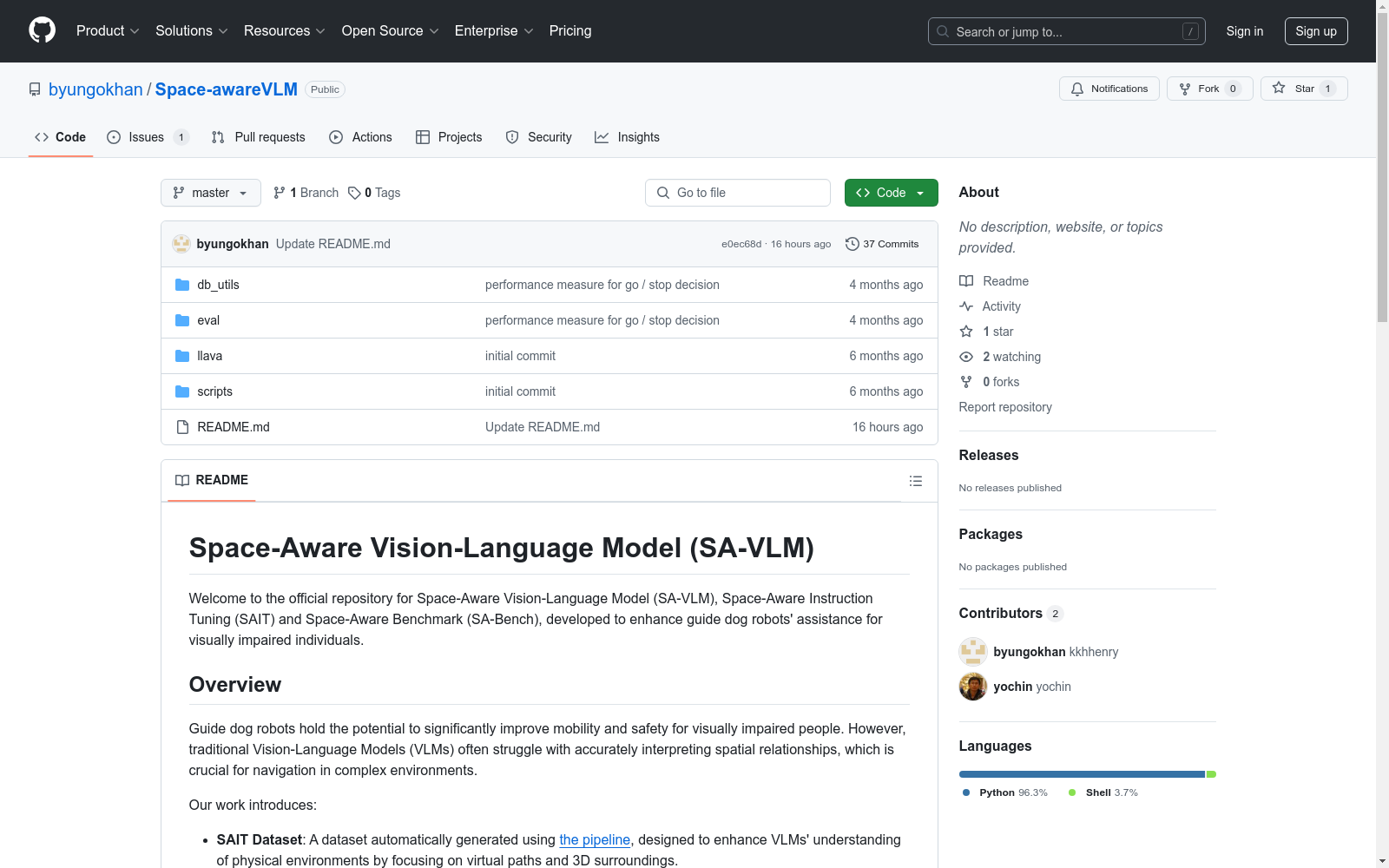Click the eye icon beside 2 watching
Image resolution: width=1389 pixels, height=868 pixels.
(966, 357)
